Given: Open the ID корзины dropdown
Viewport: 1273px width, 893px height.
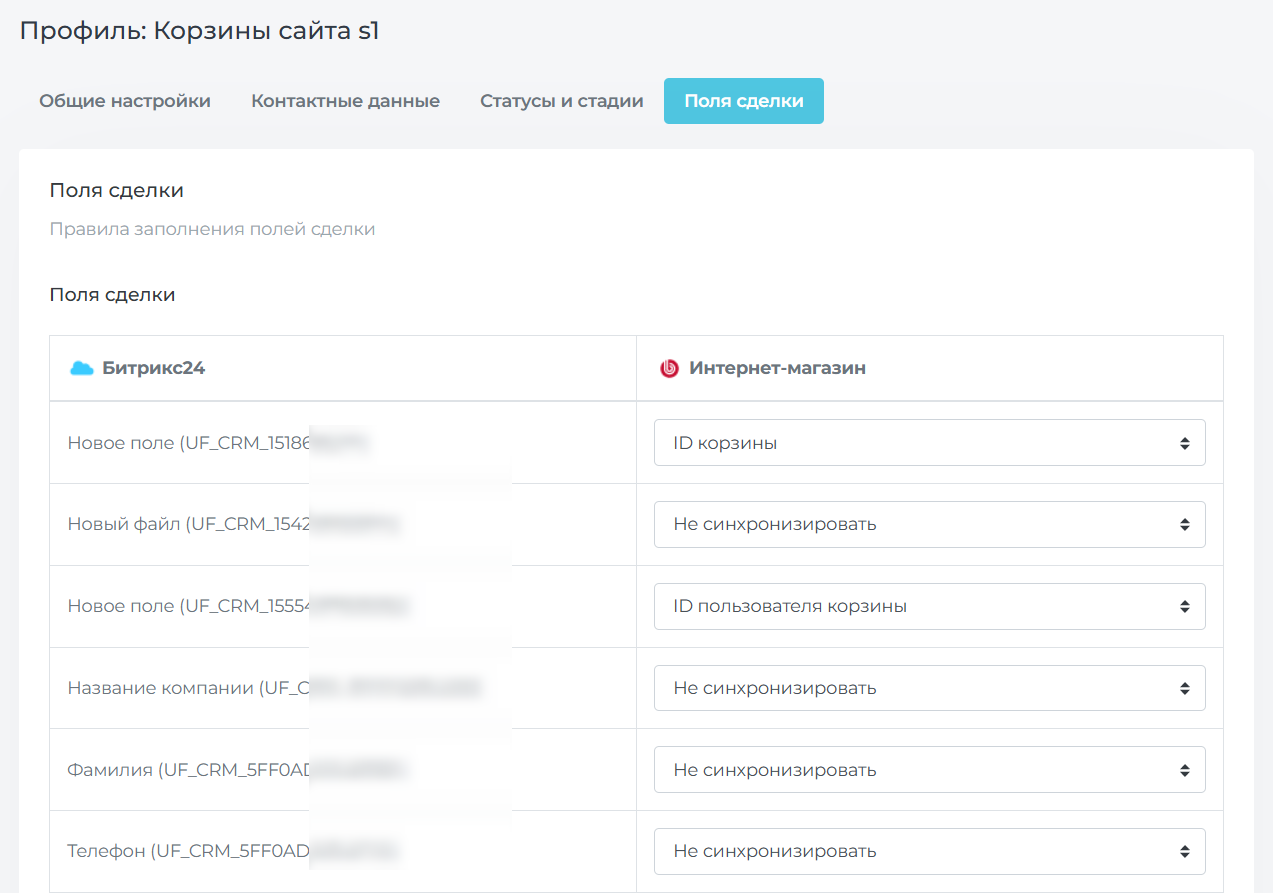Looking at the screenshot, I should click(929, 443).
